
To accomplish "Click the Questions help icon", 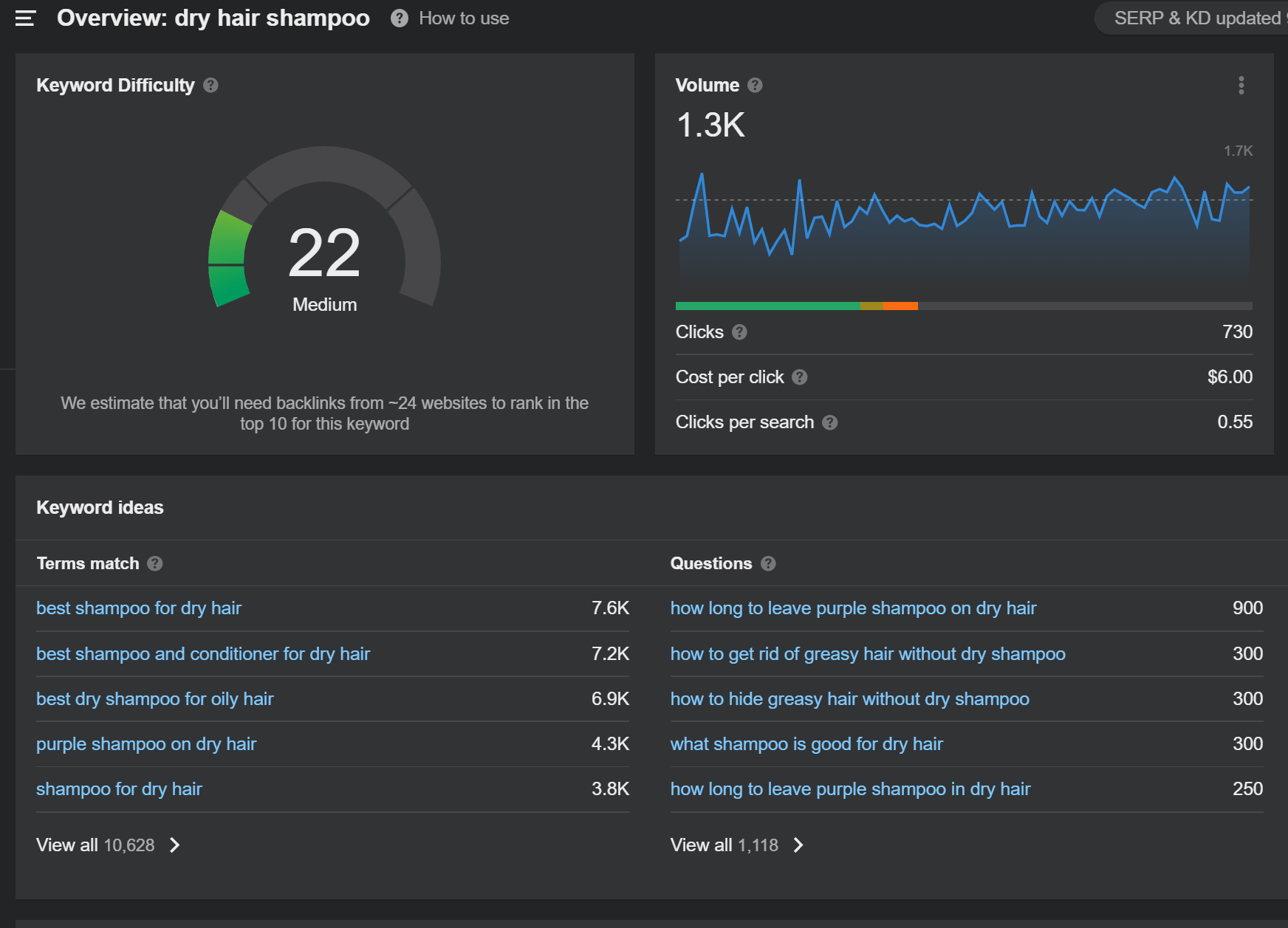I will 768,564.
